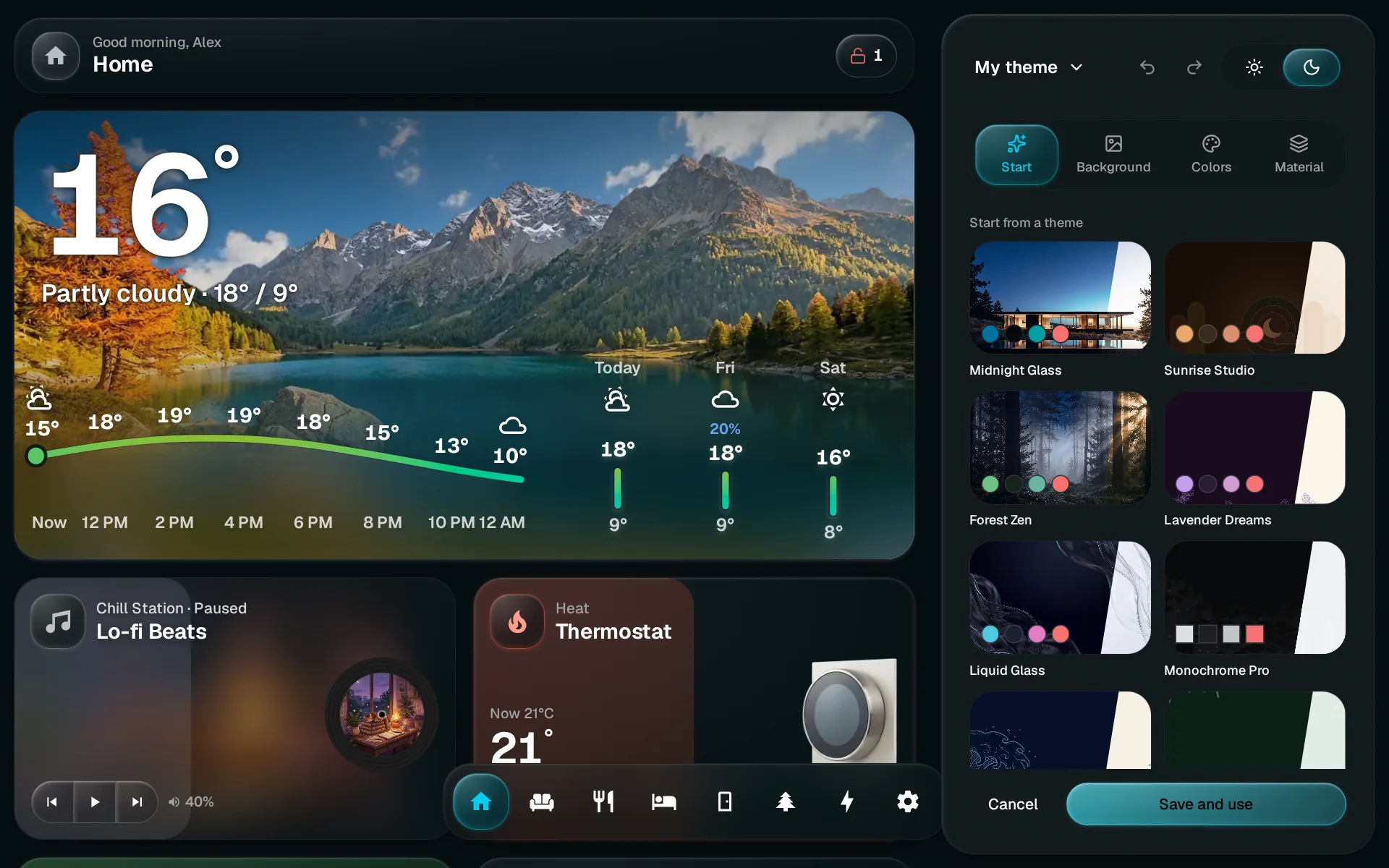Viewport: 1389px width, 868px height.
Task: Go to Home in the bottom dock
Action: pyautogui.click(x=481, y=801)
